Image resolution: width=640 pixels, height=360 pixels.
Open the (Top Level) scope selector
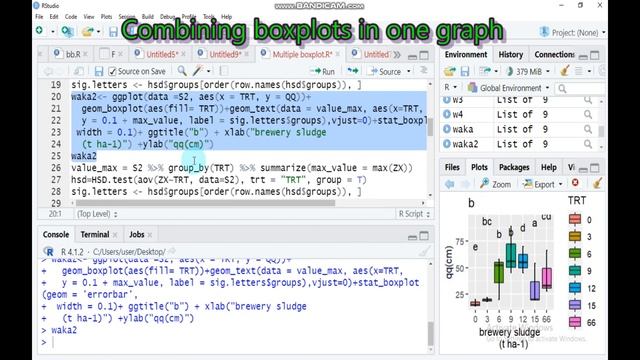(97, 214)
